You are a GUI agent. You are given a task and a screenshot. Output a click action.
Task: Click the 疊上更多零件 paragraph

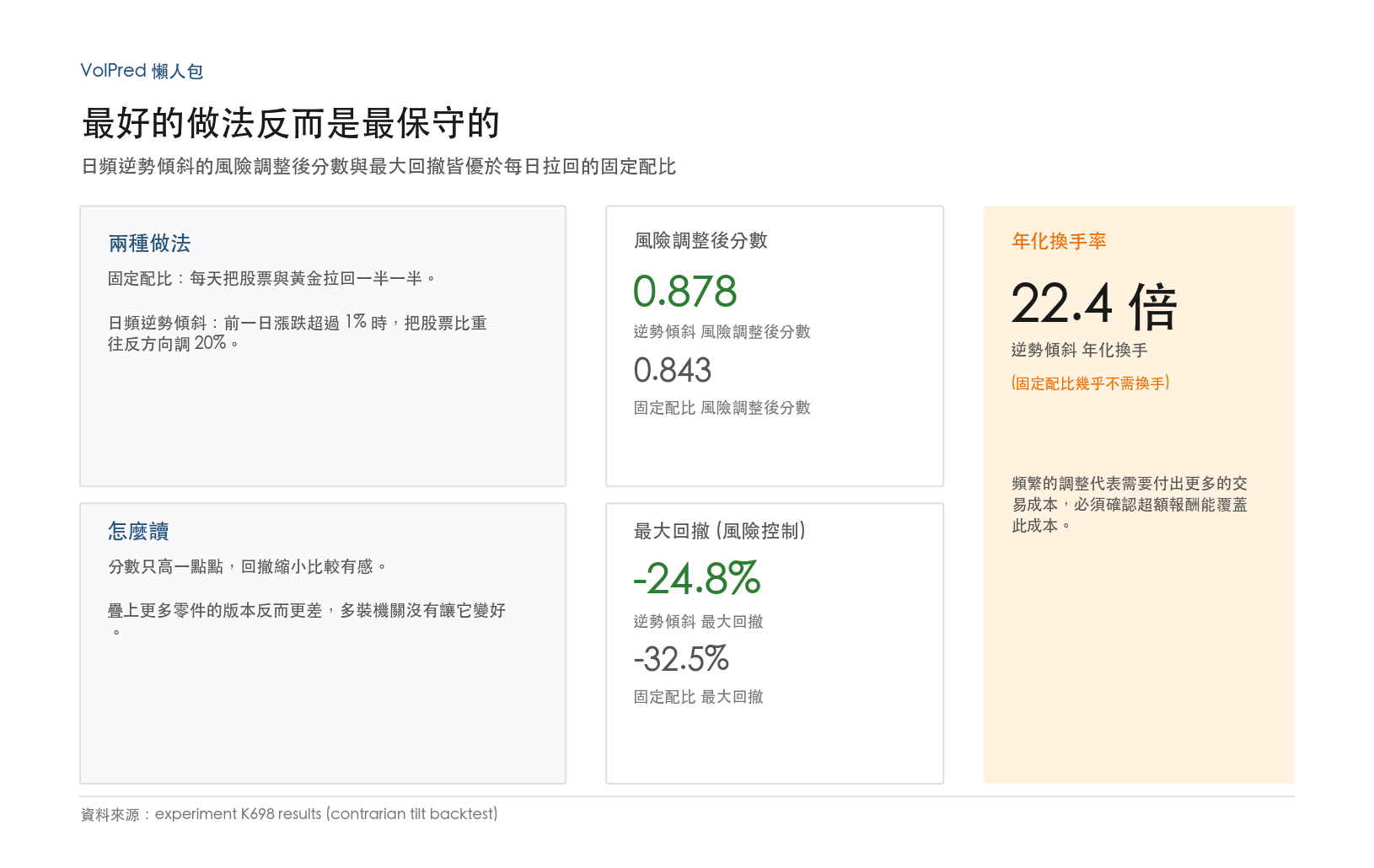point(307,620)
